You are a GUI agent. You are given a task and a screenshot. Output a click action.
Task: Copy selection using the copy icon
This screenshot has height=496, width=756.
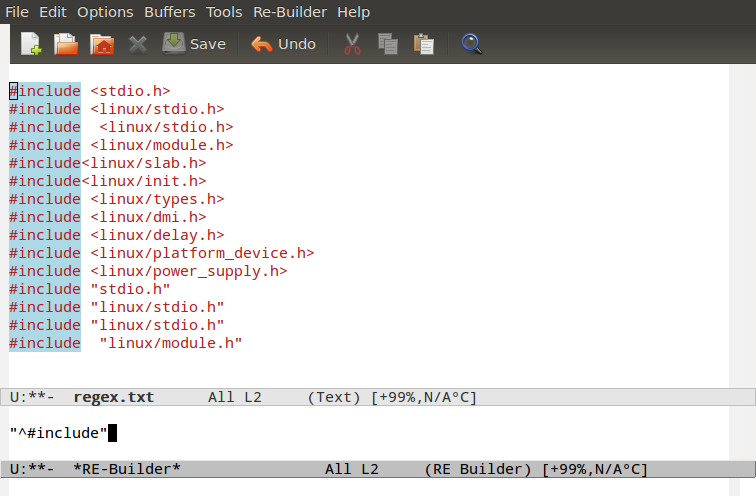388,44
